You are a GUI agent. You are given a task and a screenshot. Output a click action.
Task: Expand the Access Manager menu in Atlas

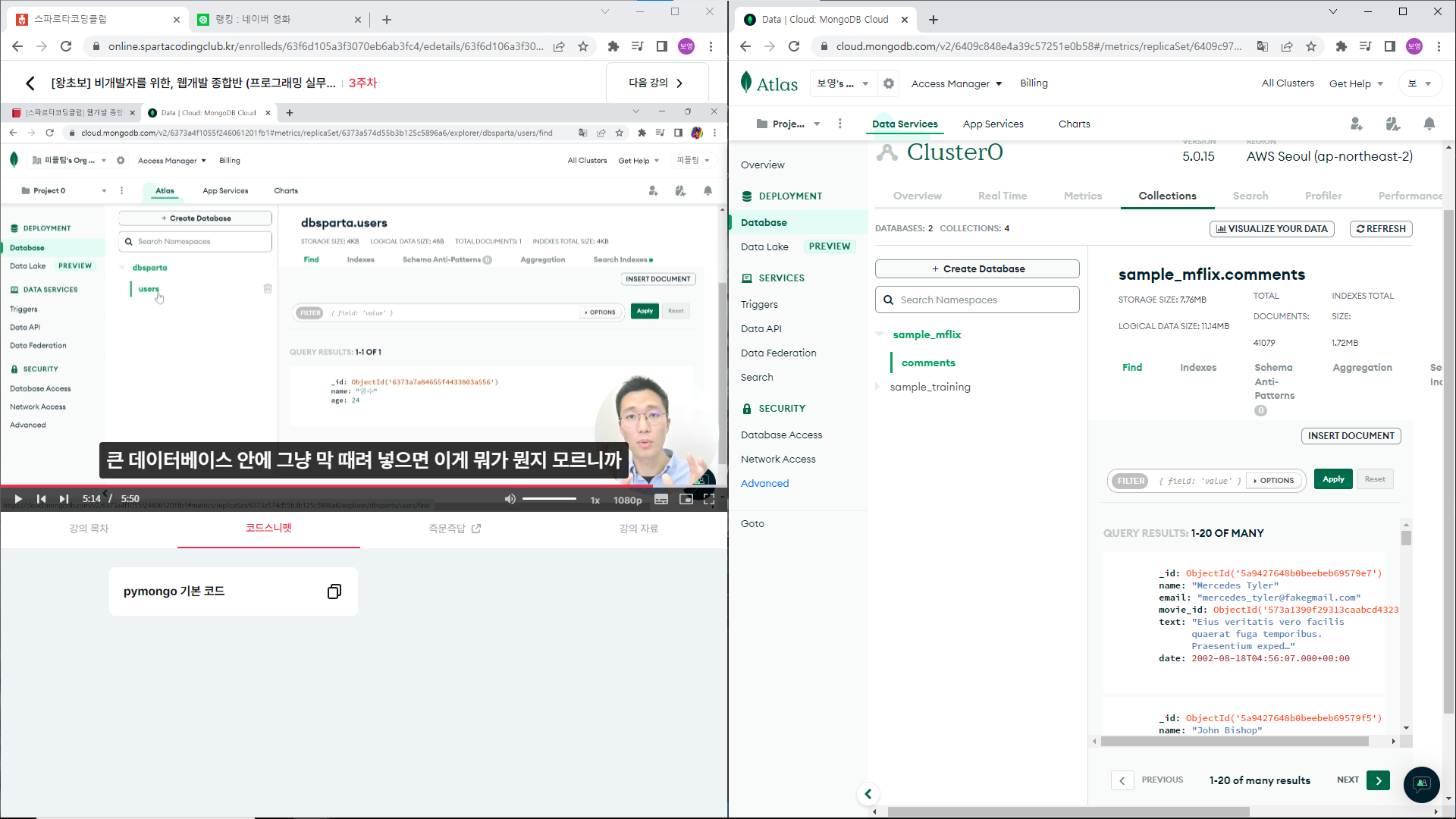[x=957, y=83]
